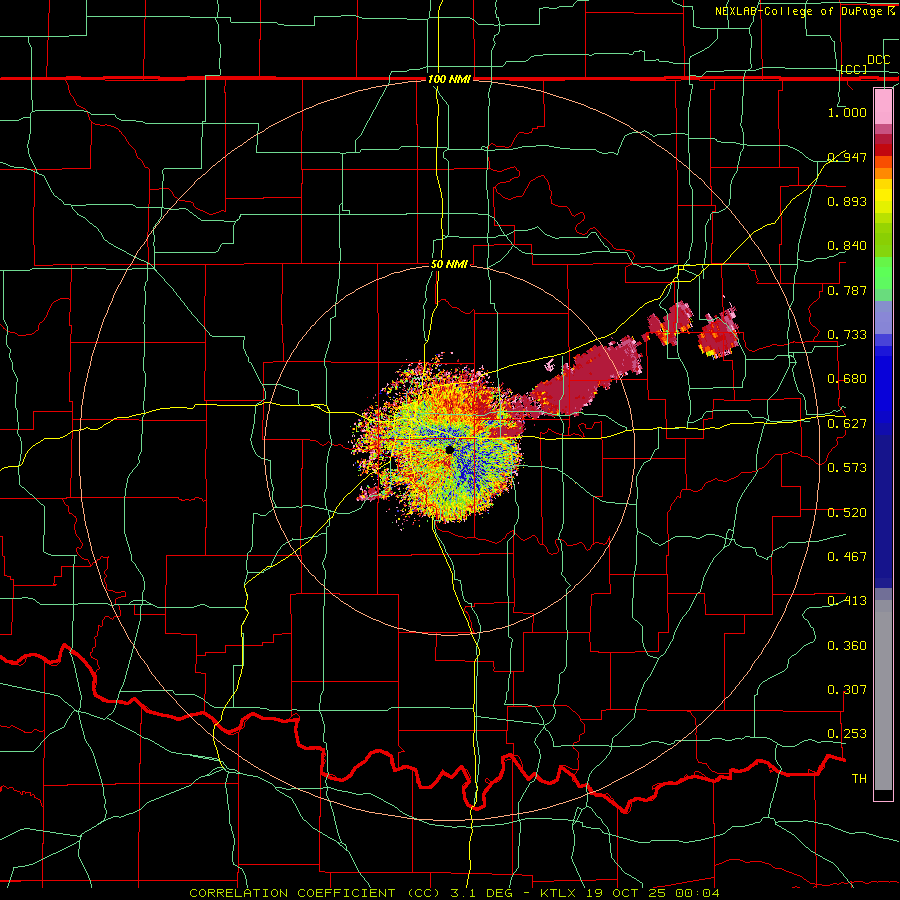Image resolution: width=900 pixels, height=900 pixels.
Task: Select the 0.680 scale value
Action: [x=847, y=379]
